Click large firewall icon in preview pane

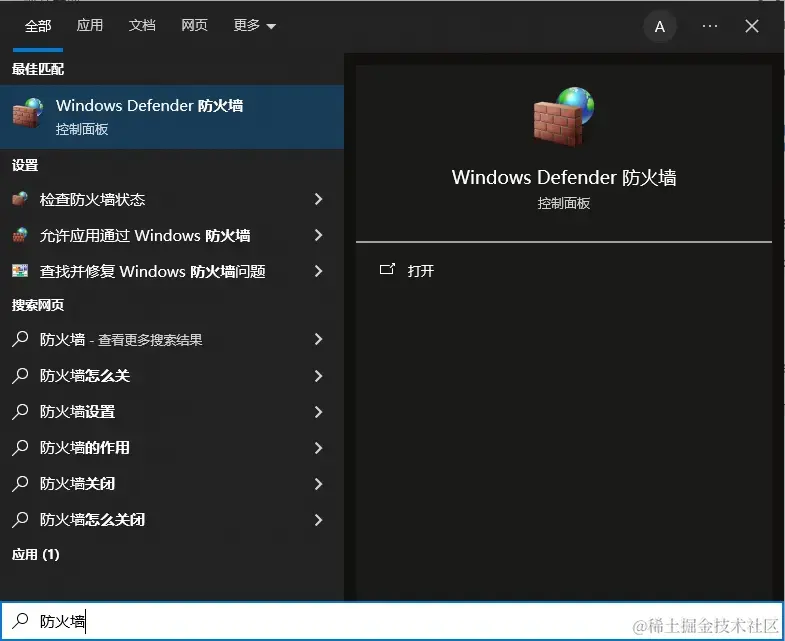tap(564, 117)
